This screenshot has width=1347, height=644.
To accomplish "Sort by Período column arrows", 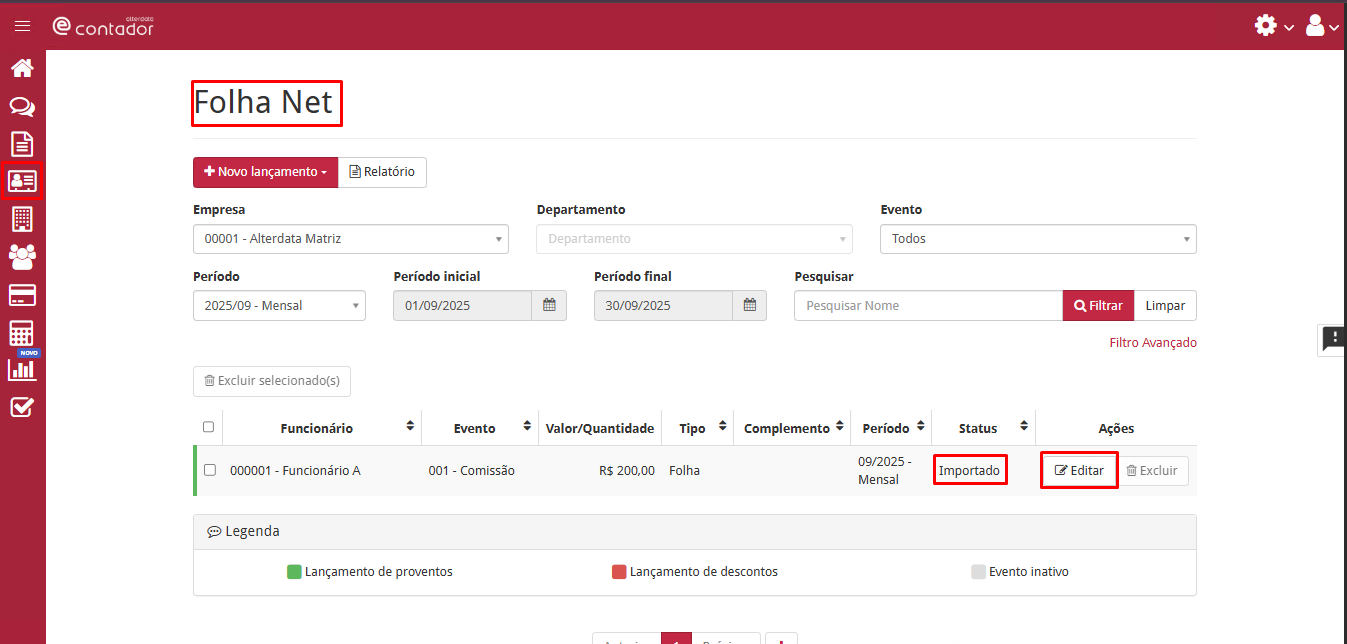I will tap(920, 427).
